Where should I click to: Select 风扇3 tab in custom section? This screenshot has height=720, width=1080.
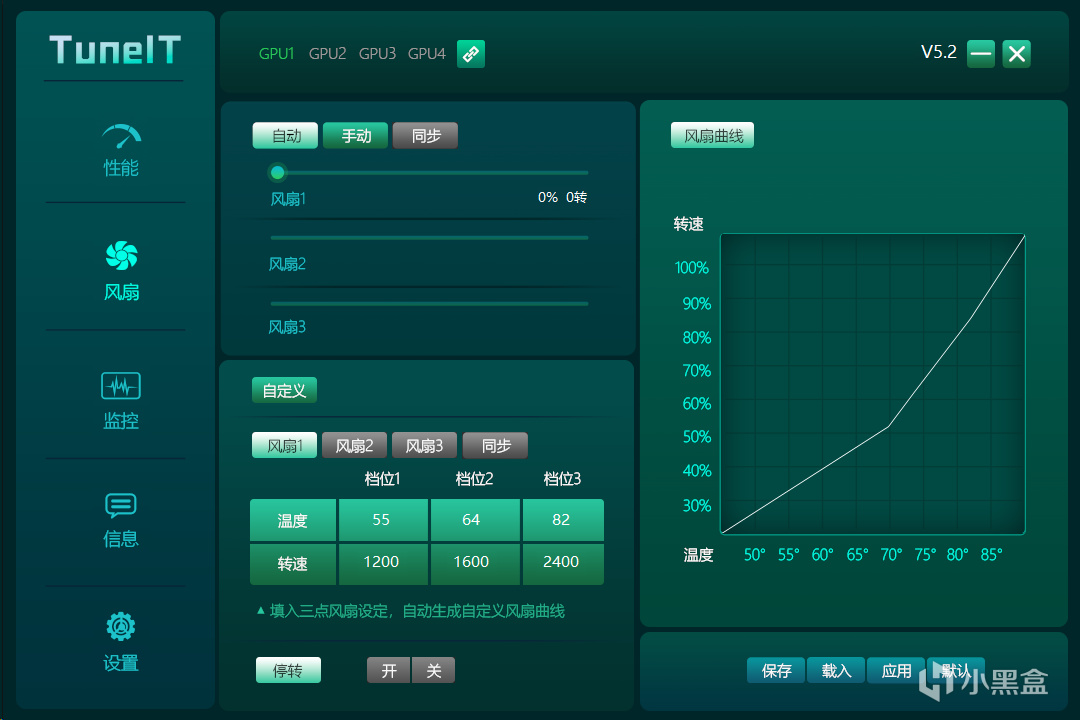[x=424, y=446]
